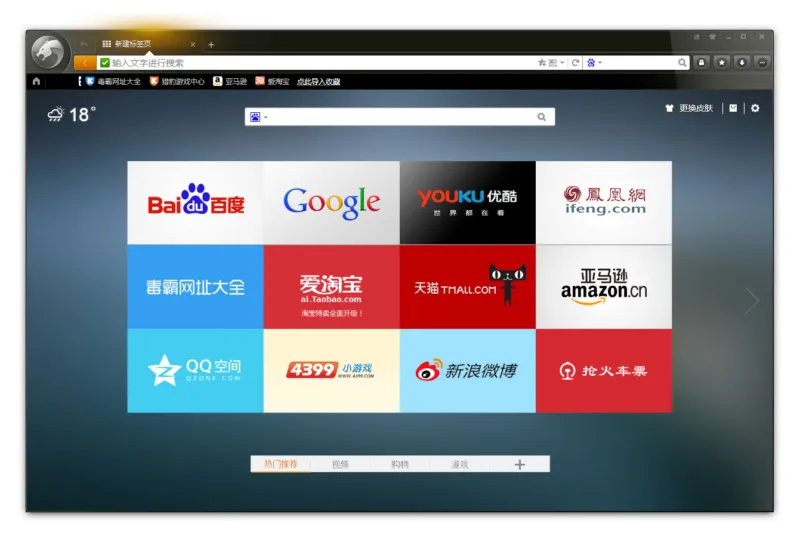Go to next tile page arrow

(x=752, y=301)
